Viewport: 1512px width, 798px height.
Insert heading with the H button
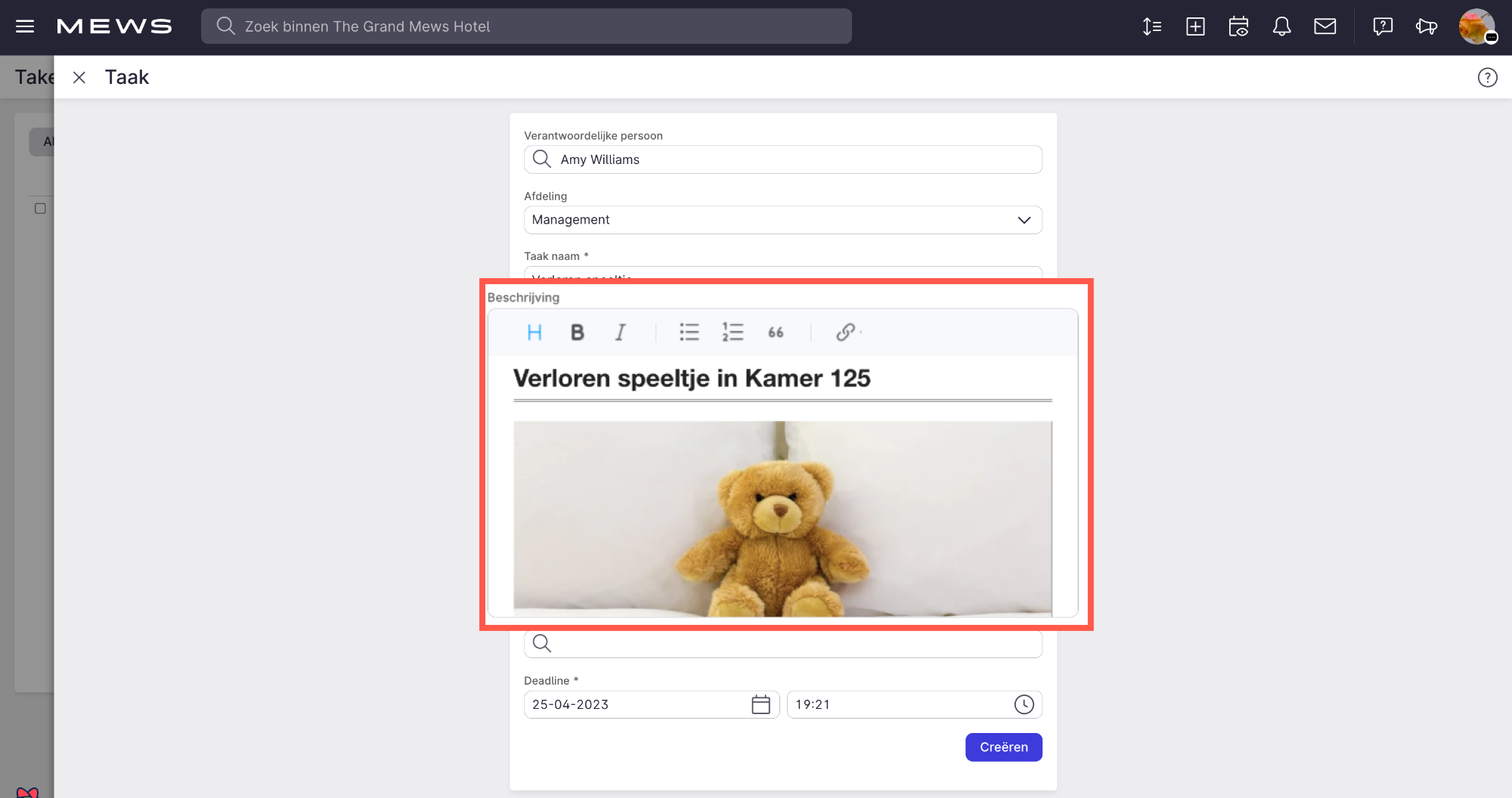(x=534, y=332)
